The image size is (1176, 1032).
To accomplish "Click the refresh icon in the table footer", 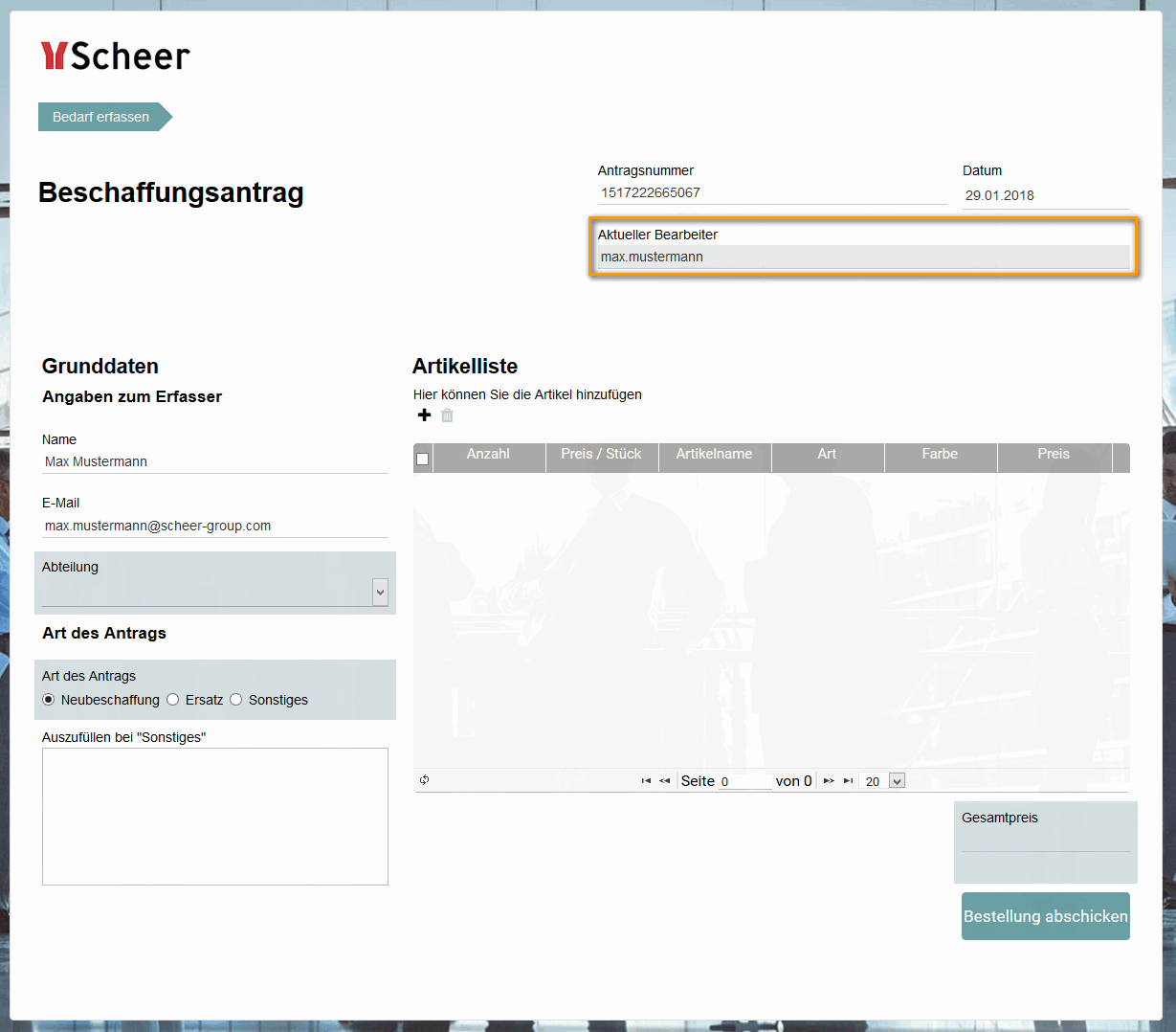I will (x=424, y=780).
